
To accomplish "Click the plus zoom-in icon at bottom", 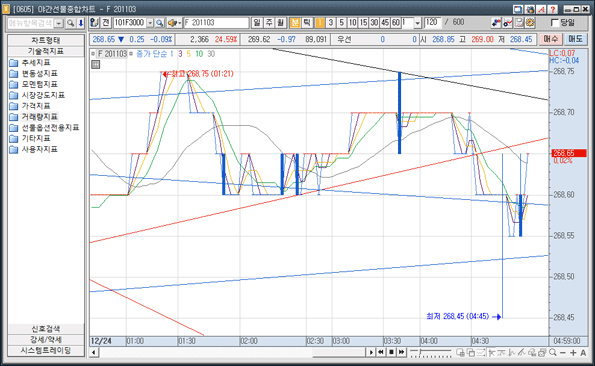I will coord(573,352).
